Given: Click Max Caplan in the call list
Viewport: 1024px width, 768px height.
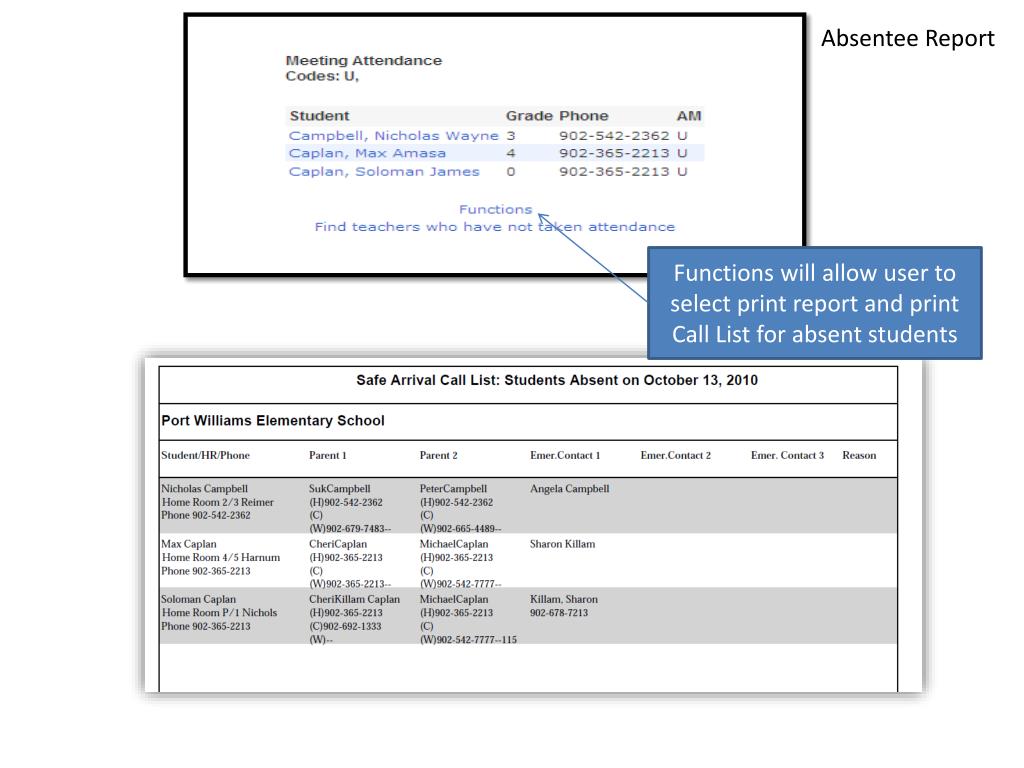Looking at the screenshot, I should point(189,544).
